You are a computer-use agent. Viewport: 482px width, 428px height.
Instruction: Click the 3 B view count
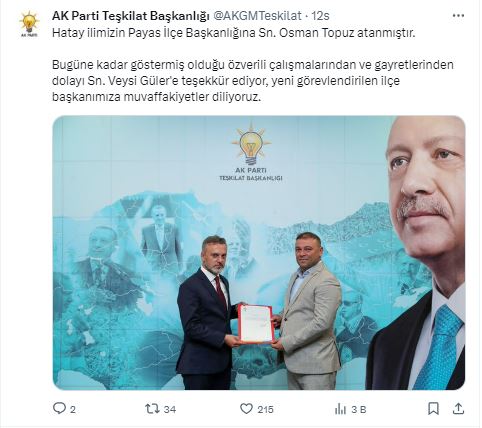pyautogui.click(x=359, y=409)
